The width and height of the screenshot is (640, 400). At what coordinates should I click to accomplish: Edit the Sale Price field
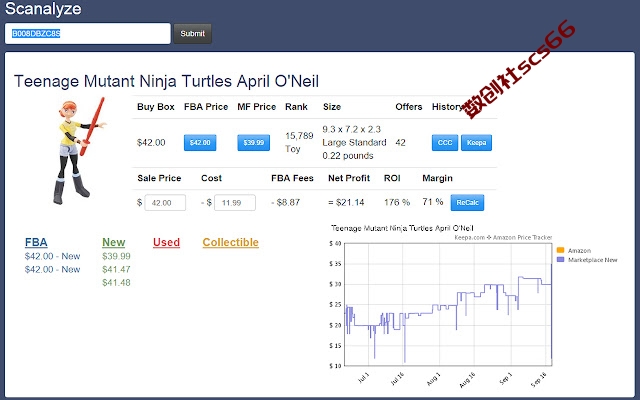coord(165,203)
